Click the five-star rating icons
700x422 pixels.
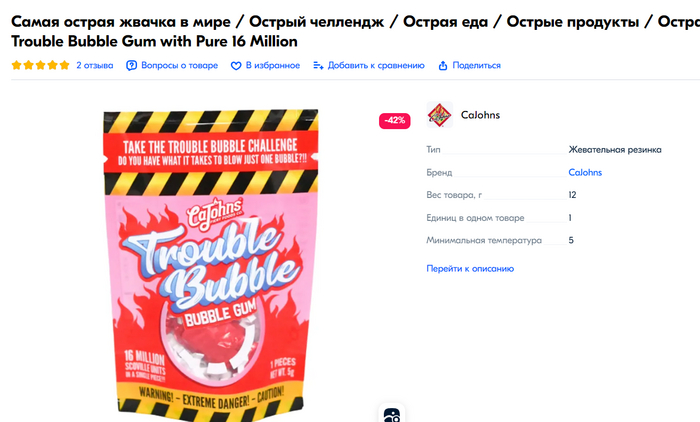[41, 65]
